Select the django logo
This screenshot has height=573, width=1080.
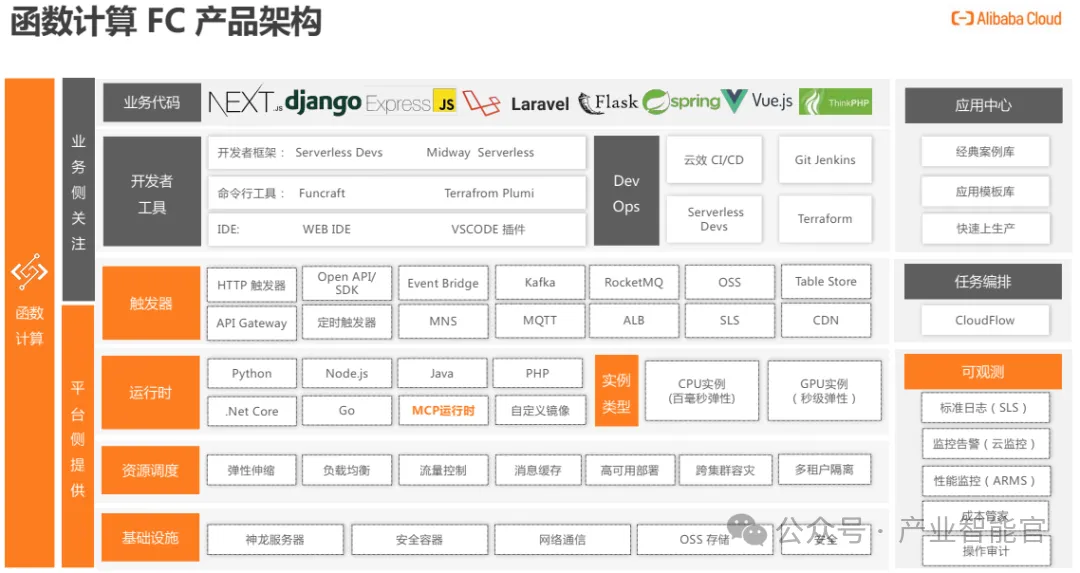tap(323, 102)
